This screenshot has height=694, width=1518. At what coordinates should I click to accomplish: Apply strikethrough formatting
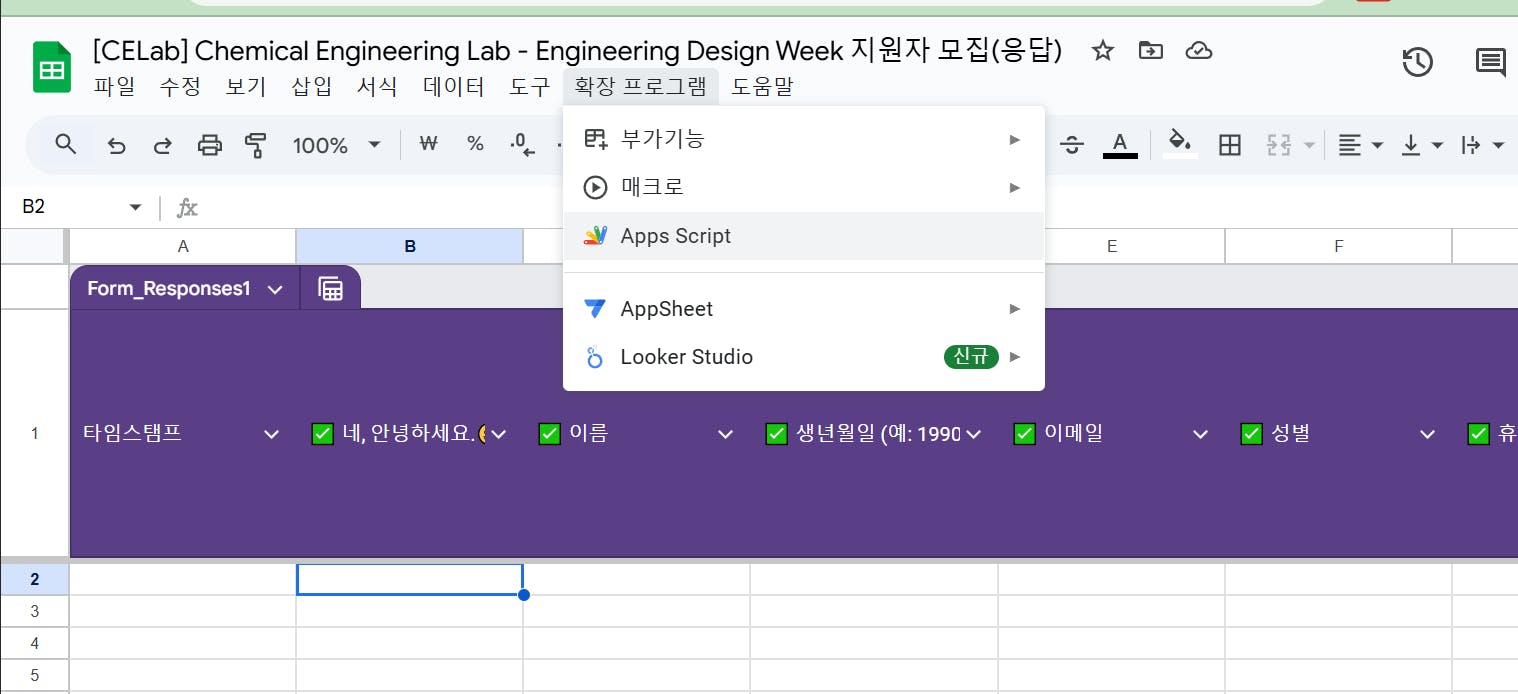coord(1072,145)
